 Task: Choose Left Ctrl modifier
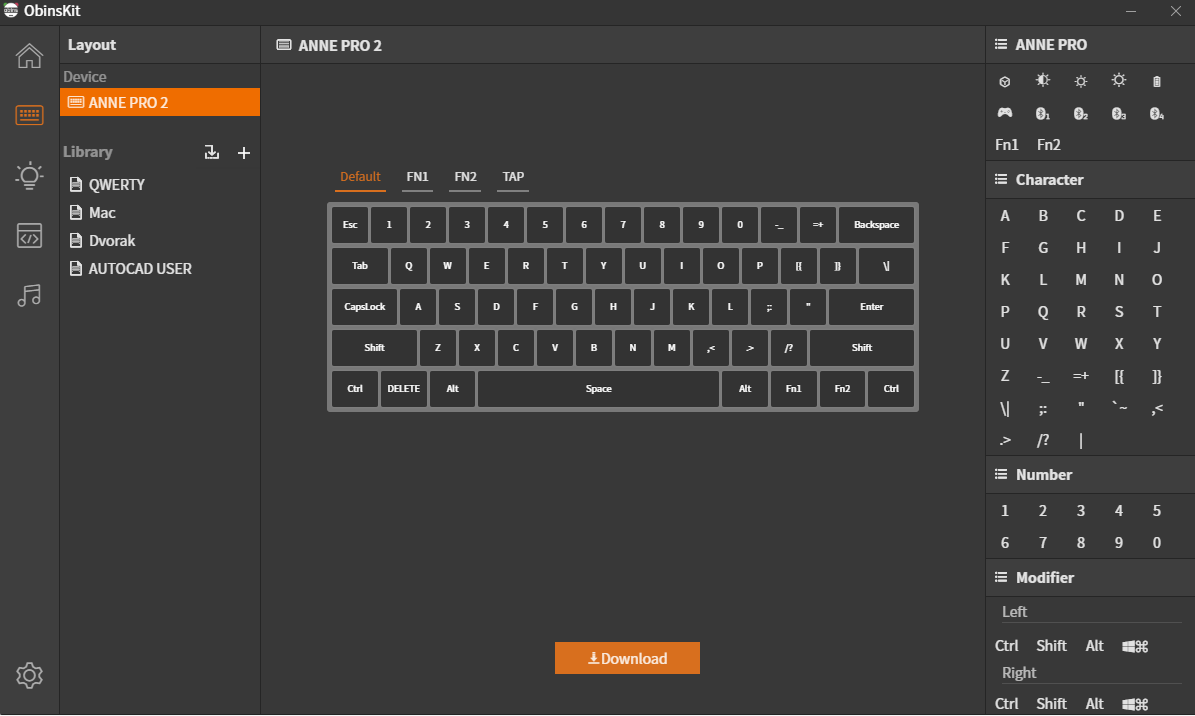point(1007,646)
